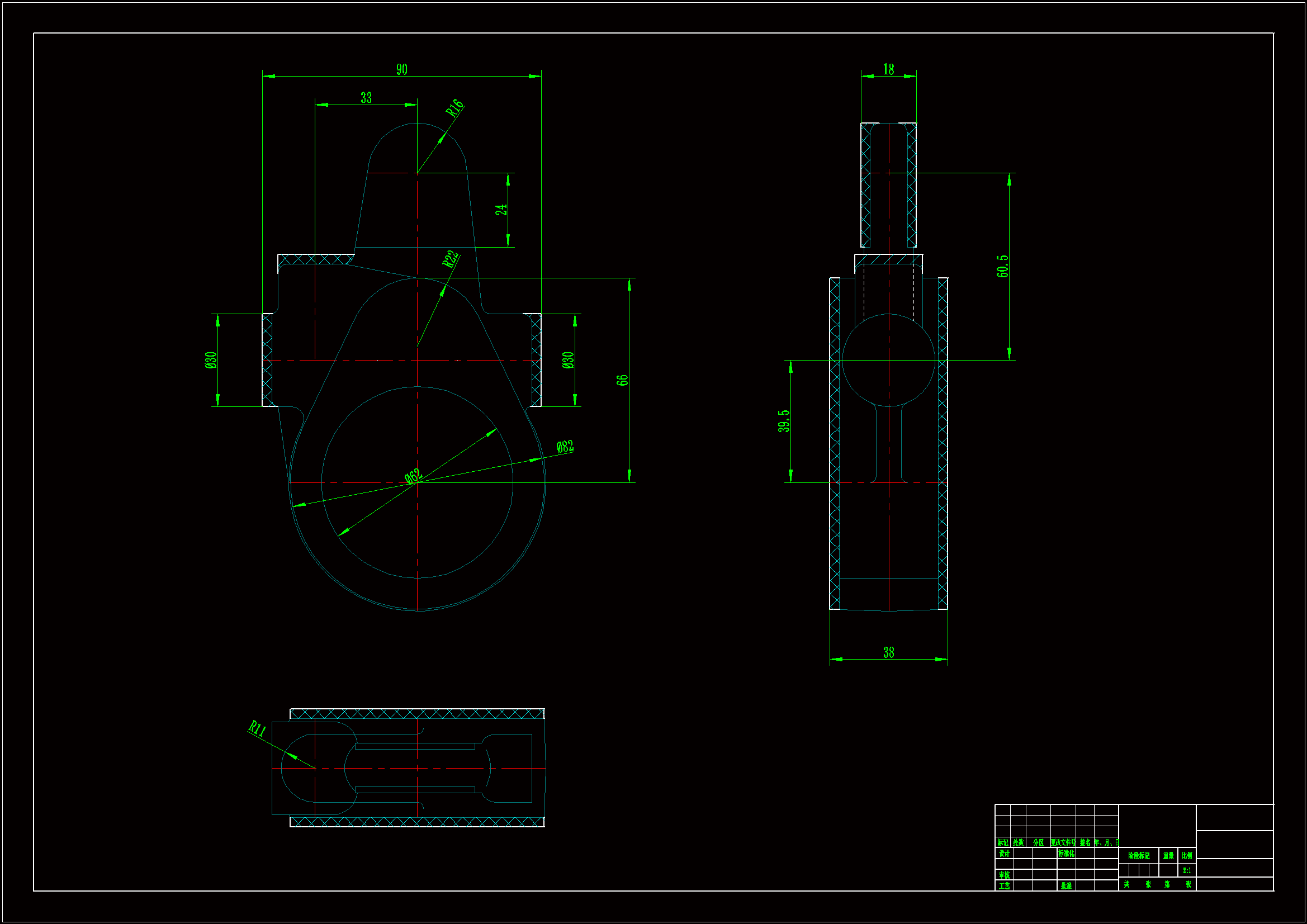Select the 18 width dimension in side view
The height and width of the screenshot is (924, 1307).
pos(888,69)
